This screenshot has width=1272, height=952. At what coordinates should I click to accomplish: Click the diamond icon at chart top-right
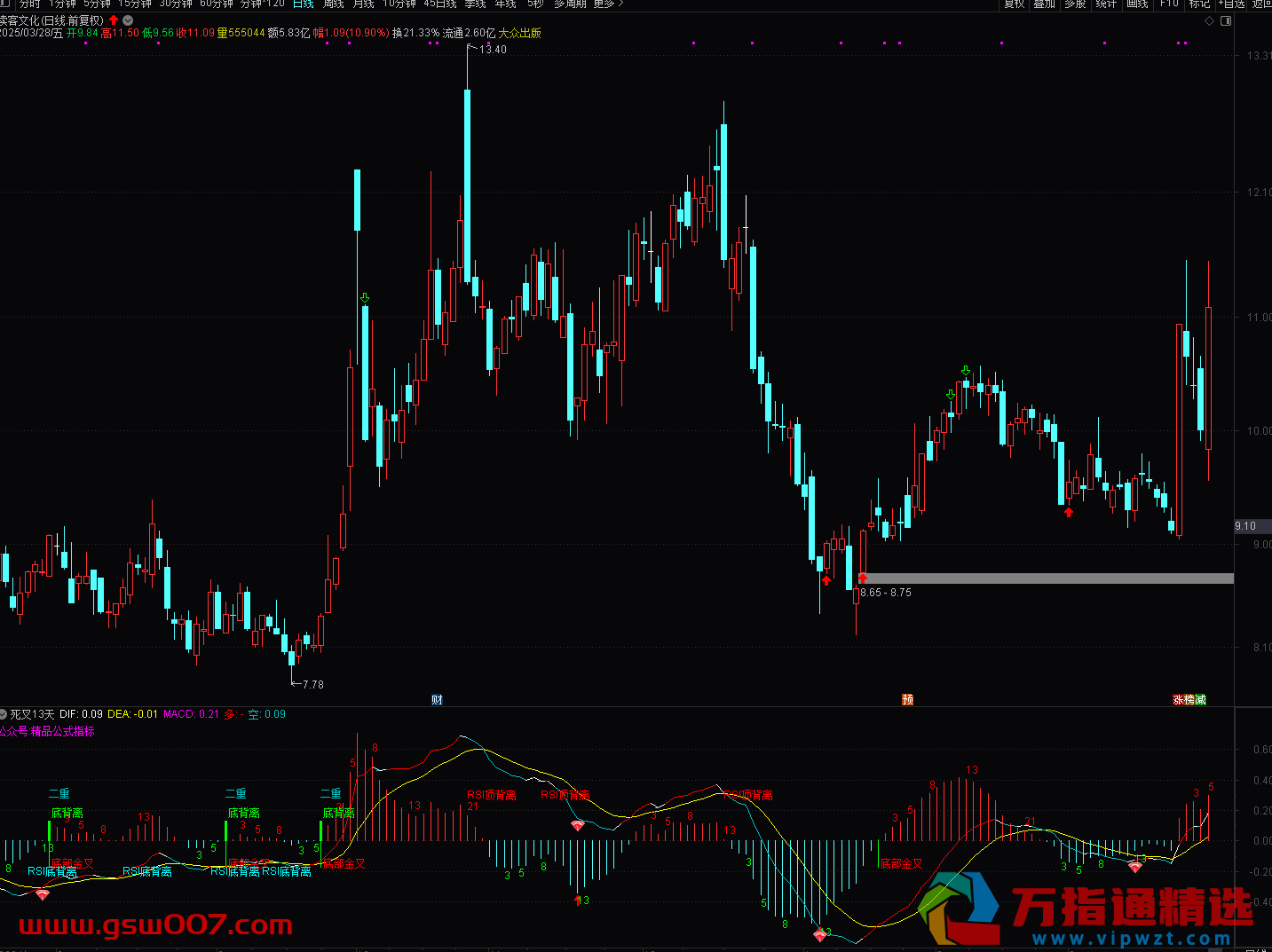(x=1210, y=20)
